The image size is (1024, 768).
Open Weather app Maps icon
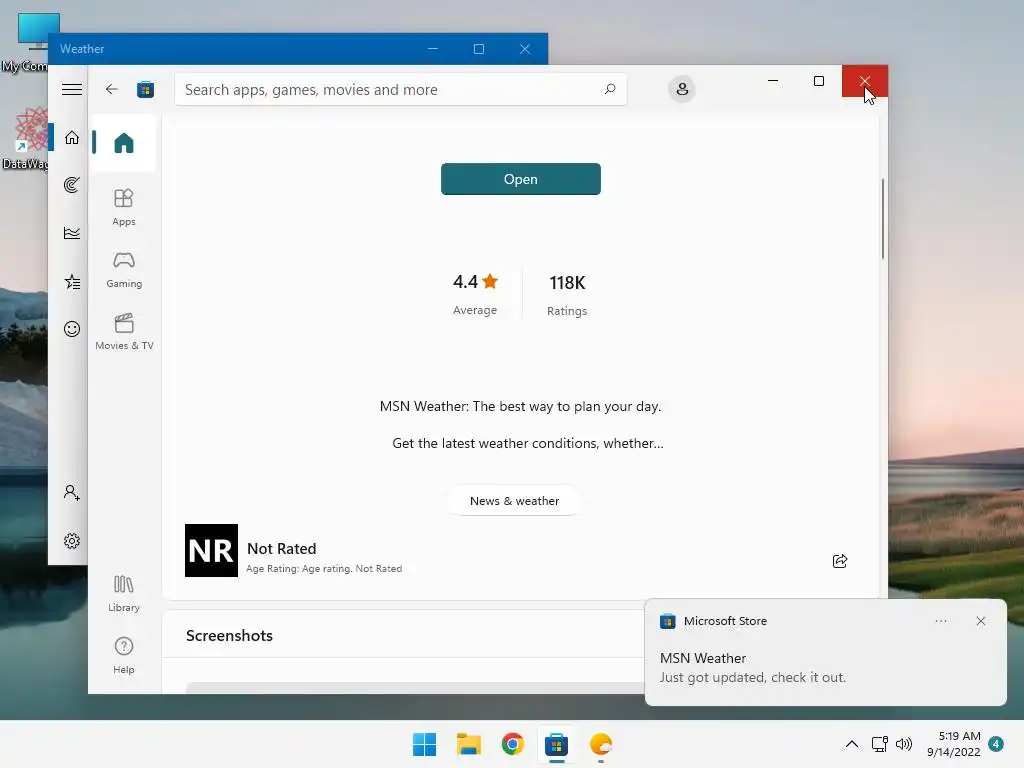(72, 185)
